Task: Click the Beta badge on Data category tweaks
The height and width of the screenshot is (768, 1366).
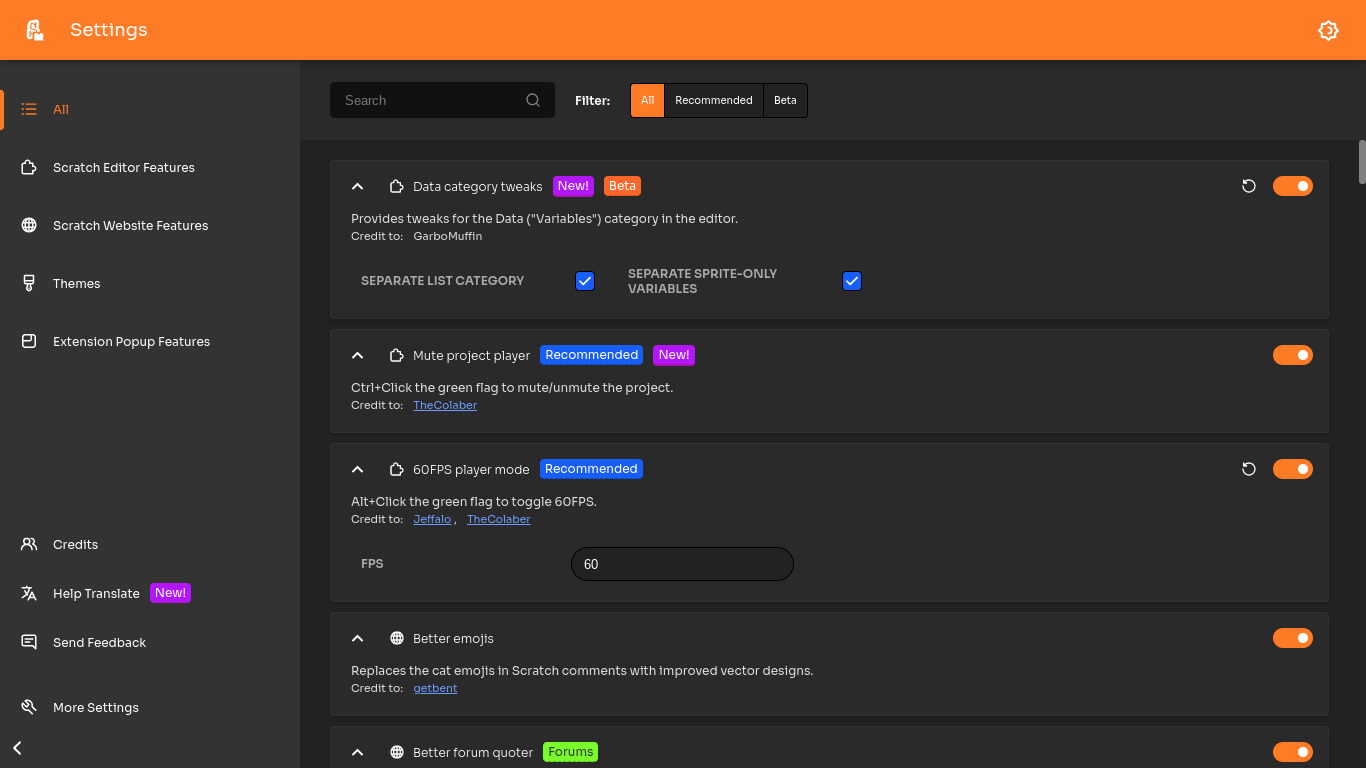Action: pyautogui.click(x=622, y=186)
